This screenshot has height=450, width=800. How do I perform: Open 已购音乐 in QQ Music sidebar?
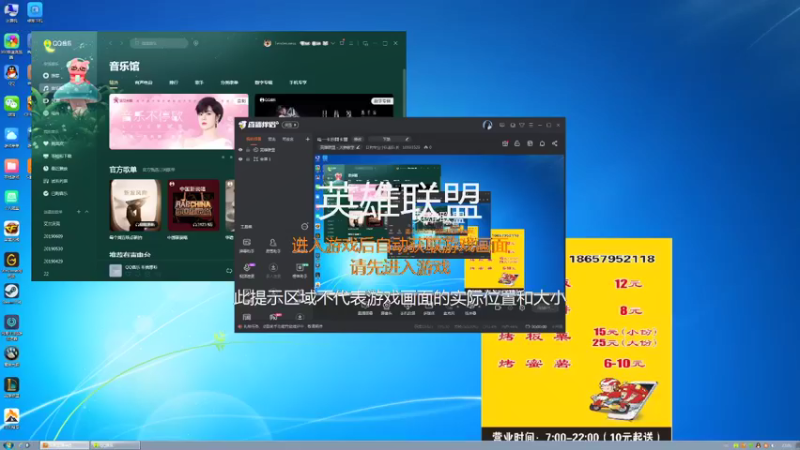[x=55, y=193]
